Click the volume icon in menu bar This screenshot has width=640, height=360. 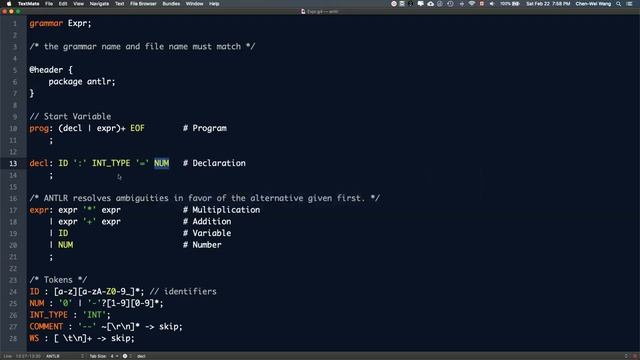(492, 4)
